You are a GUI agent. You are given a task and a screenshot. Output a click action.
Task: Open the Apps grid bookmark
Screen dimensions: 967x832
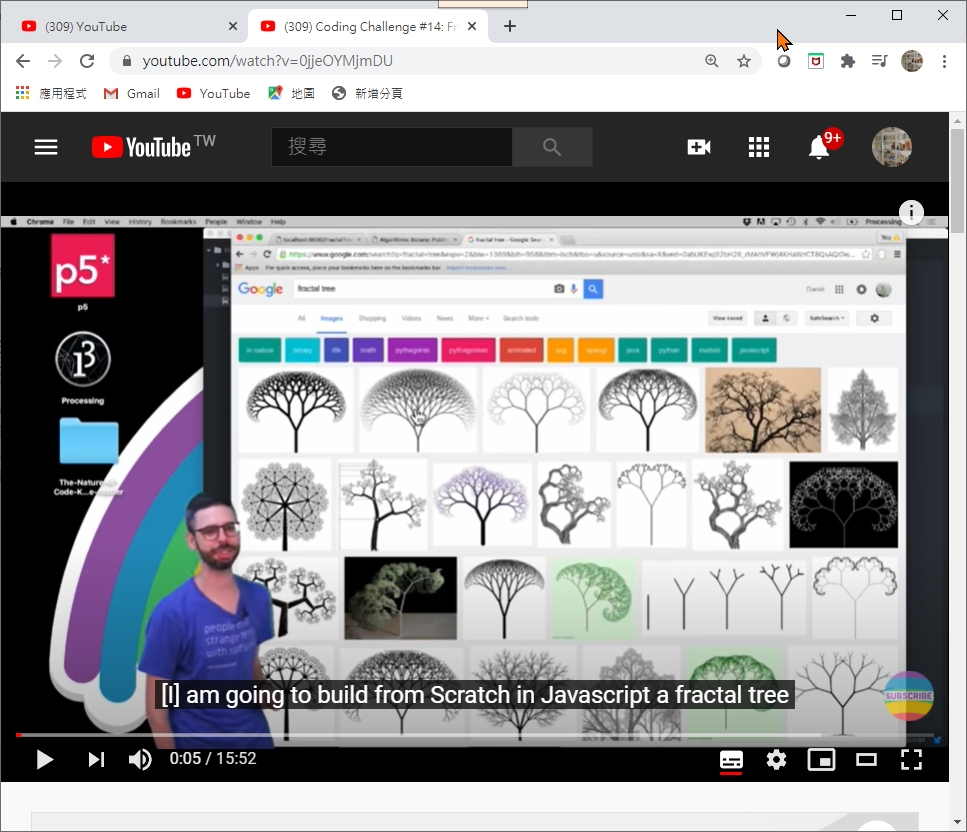[x=51, y=93]
